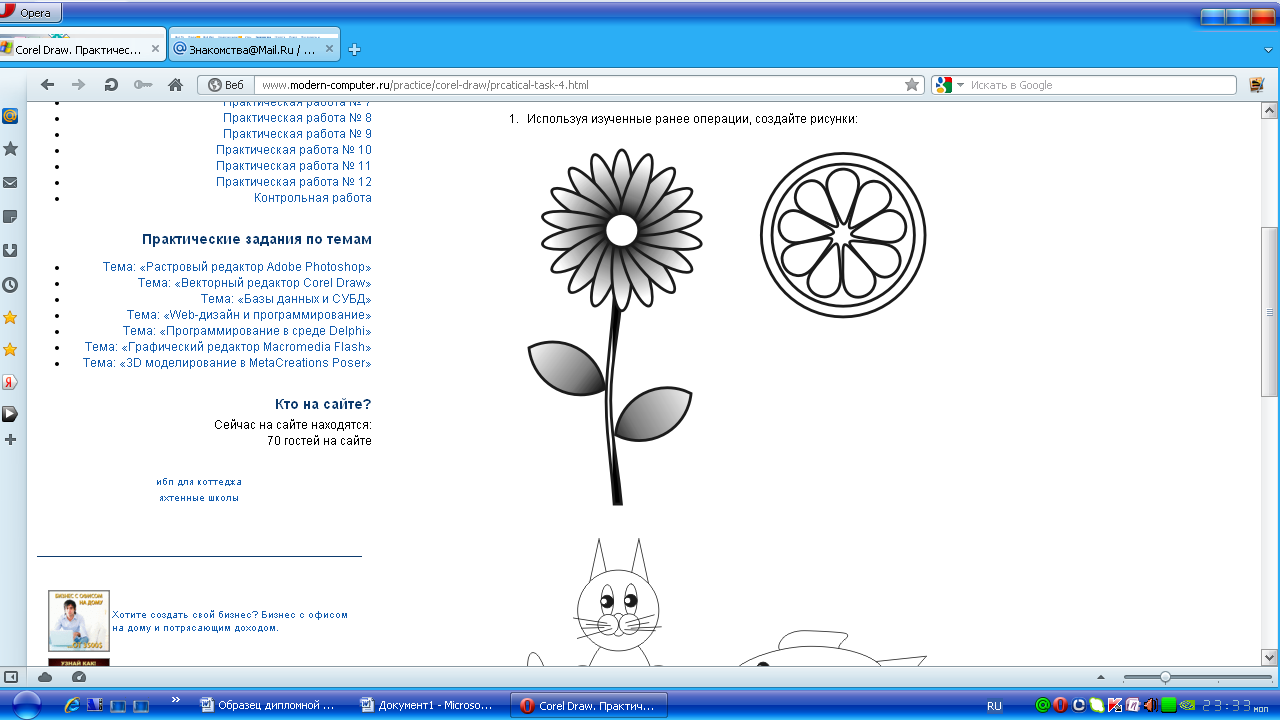The image size is (1280, 720).
Task: Close the Знакомства@Mail.Ru tab
Action: pos(327,49)
